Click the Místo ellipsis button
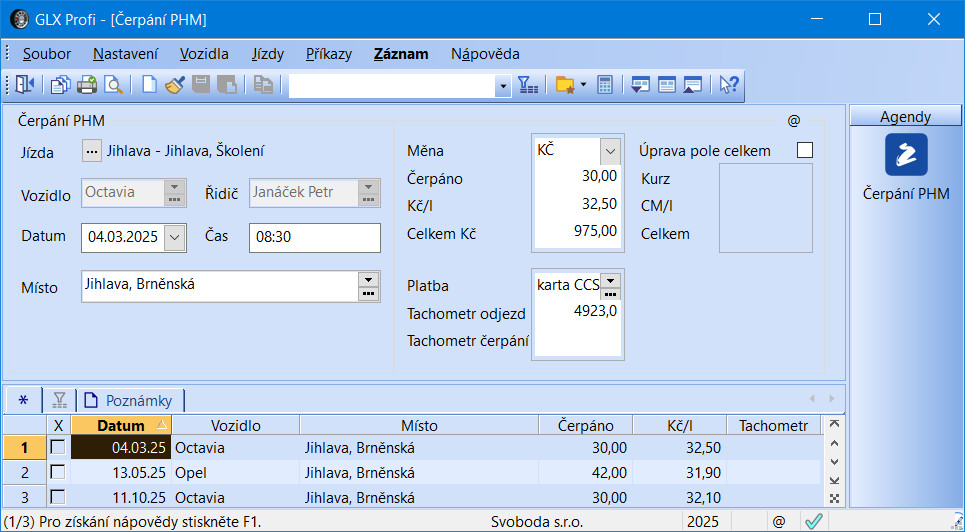This screenshot has width=965, height=532. pos(368,294)
